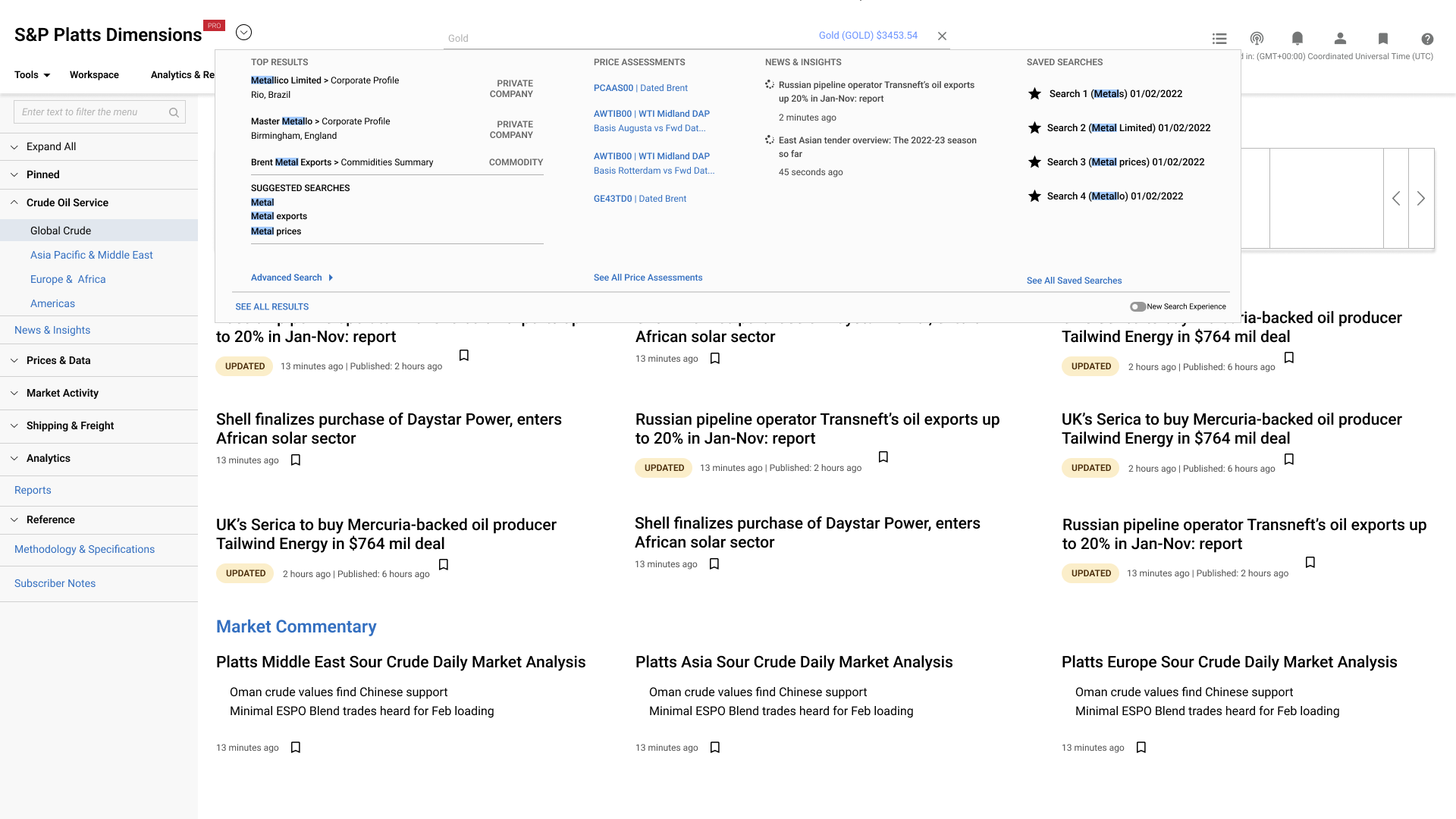Open the broadcast alerts icon in the header

click(x=1257, y=39)
